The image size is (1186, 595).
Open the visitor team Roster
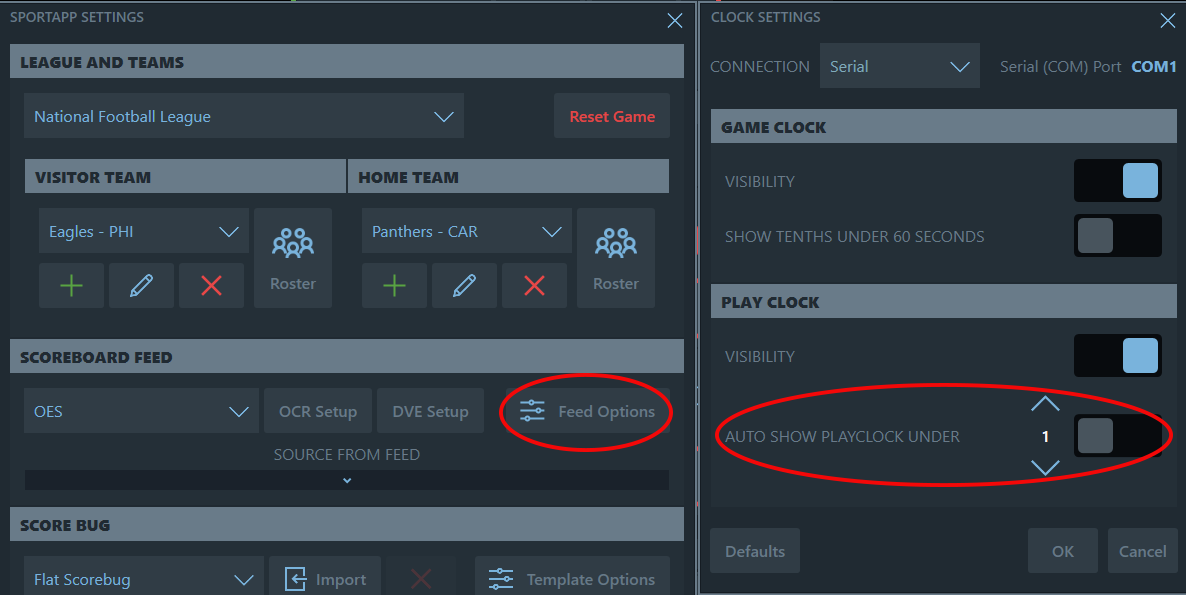click(293, 258)
